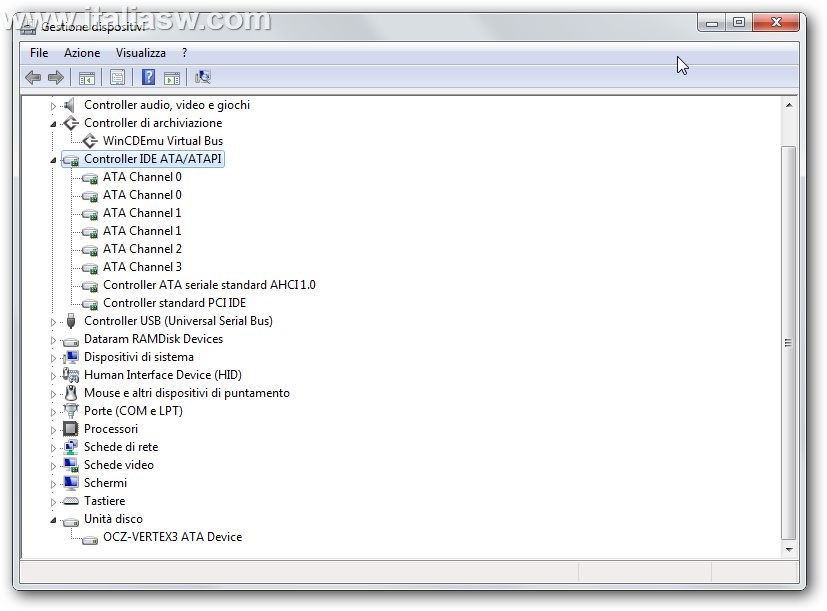The width and height of the screenshot is (827, 611).
Task: Expand Controller USB (Universal Serial Bus)
Action: click(x=54, y=322)
